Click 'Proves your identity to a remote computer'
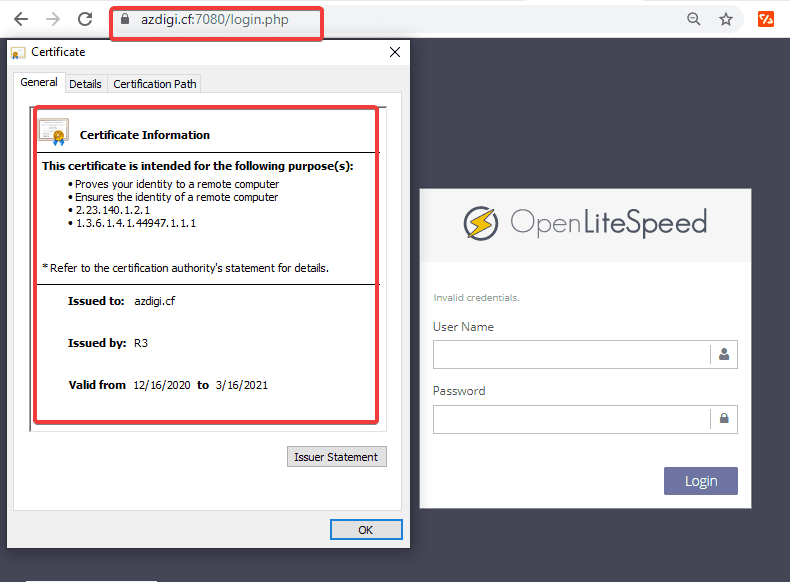The height and width of the screenshot is (582, 790). 177,184
